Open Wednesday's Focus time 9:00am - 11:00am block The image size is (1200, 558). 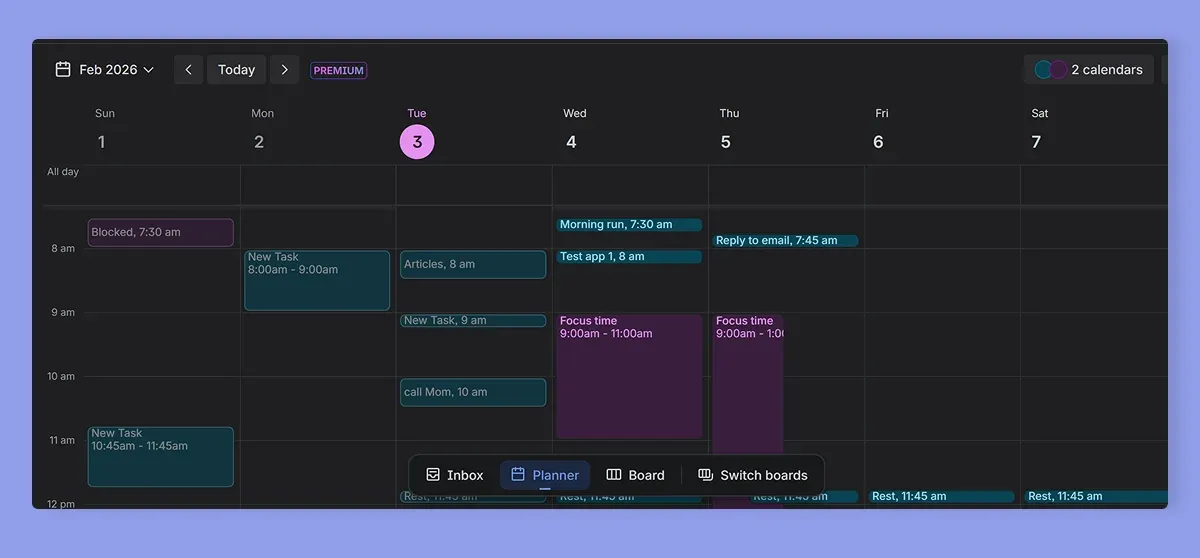click(629, 376)
